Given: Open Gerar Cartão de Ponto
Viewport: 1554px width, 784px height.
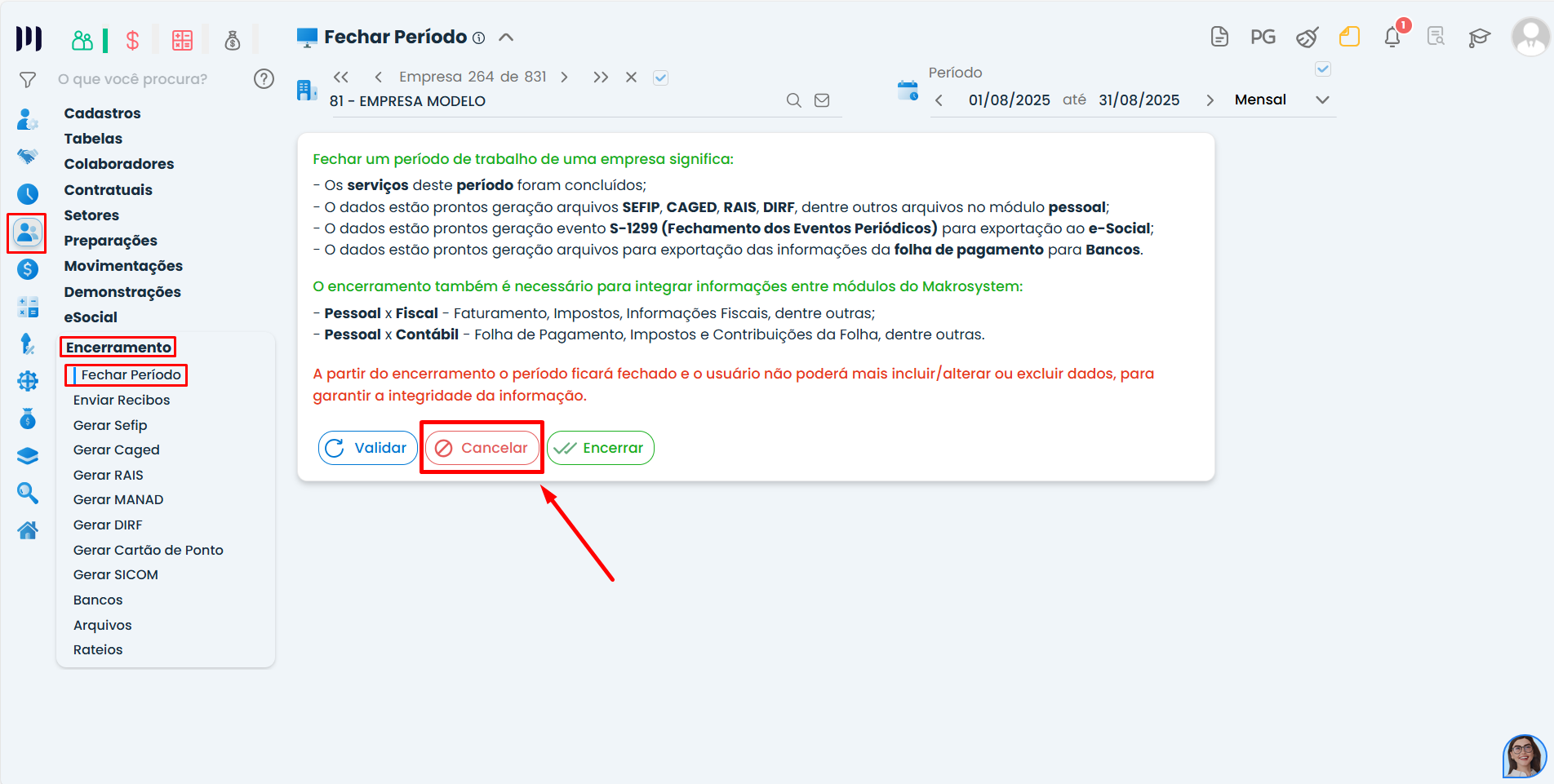Looking at the screenshot, I should 149,550.
